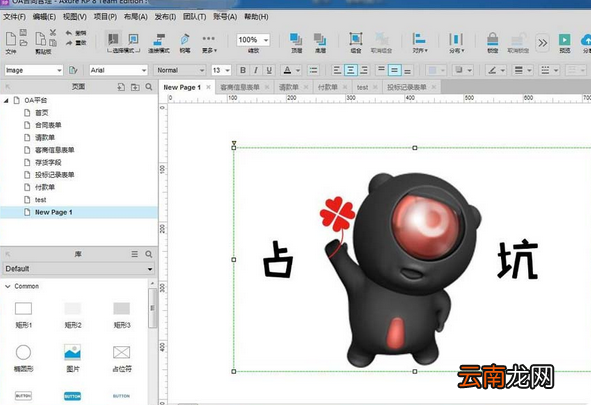Close the New Page 1 tab

click(208, 87)
